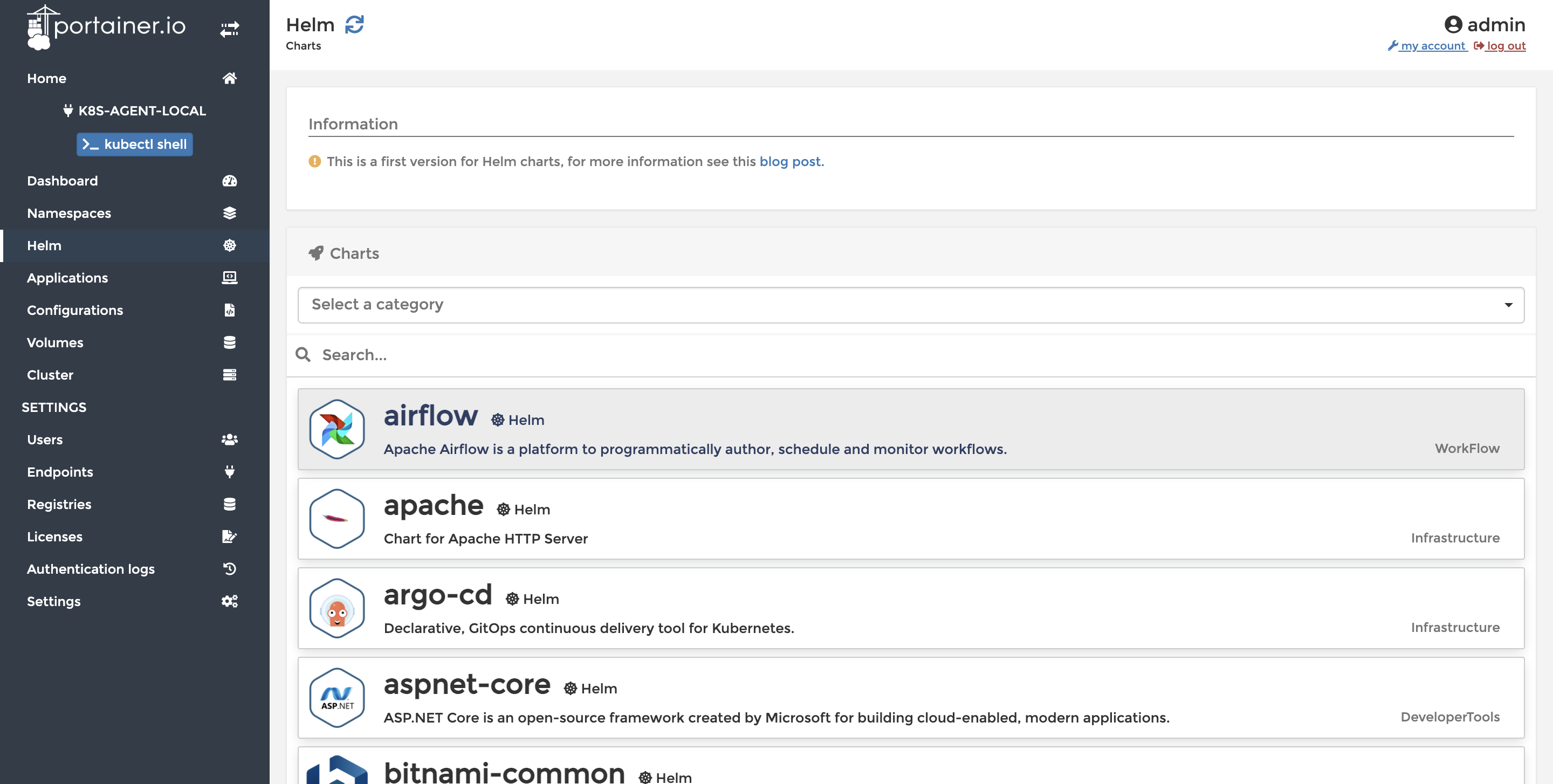Click the Dashboard gauge icon
The width and height of the screenshot is (1553, 784).
coord(229,181)
